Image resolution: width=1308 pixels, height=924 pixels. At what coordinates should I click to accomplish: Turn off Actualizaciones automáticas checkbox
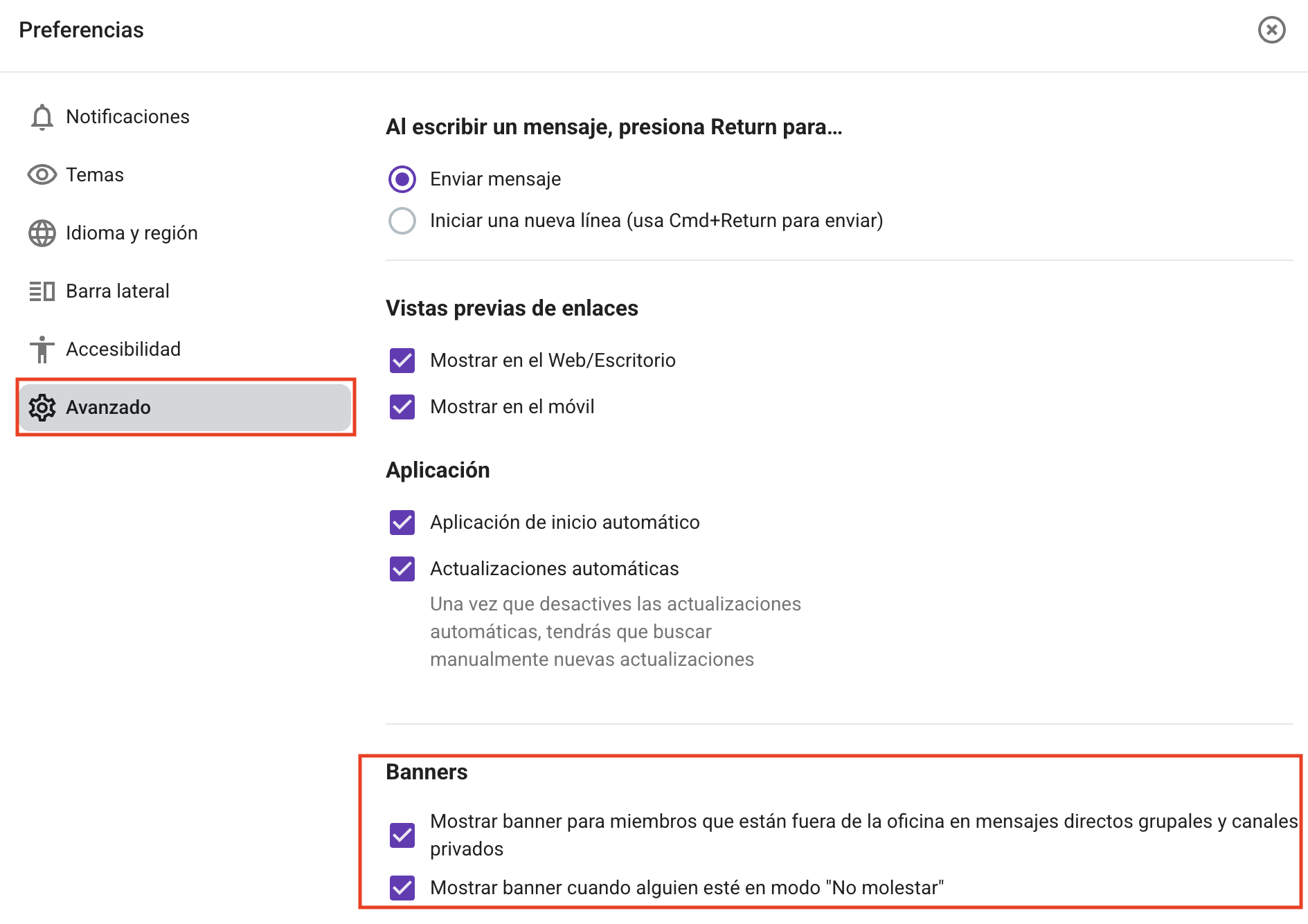click(402, 569)
